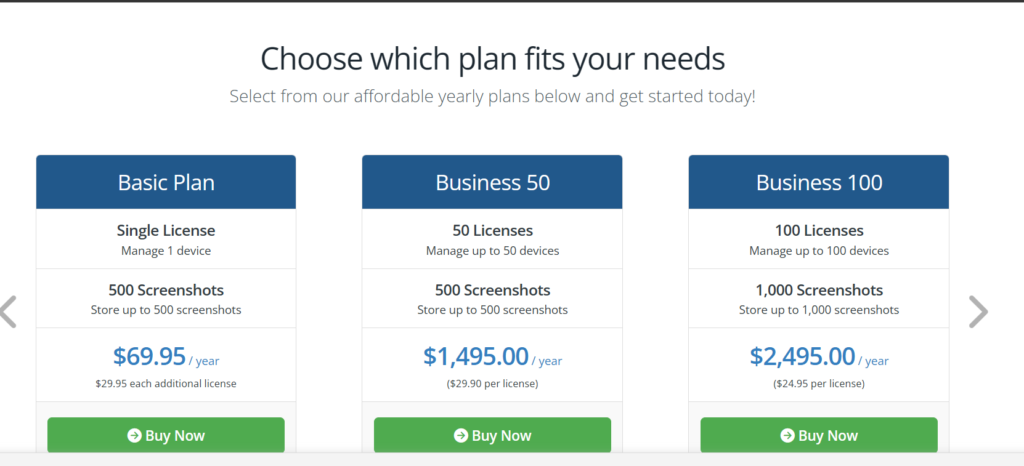Screen dimensions: 1024x466
Task: Click the affordable yearly plans subtitle text
Action: click(x=492, y=97)
